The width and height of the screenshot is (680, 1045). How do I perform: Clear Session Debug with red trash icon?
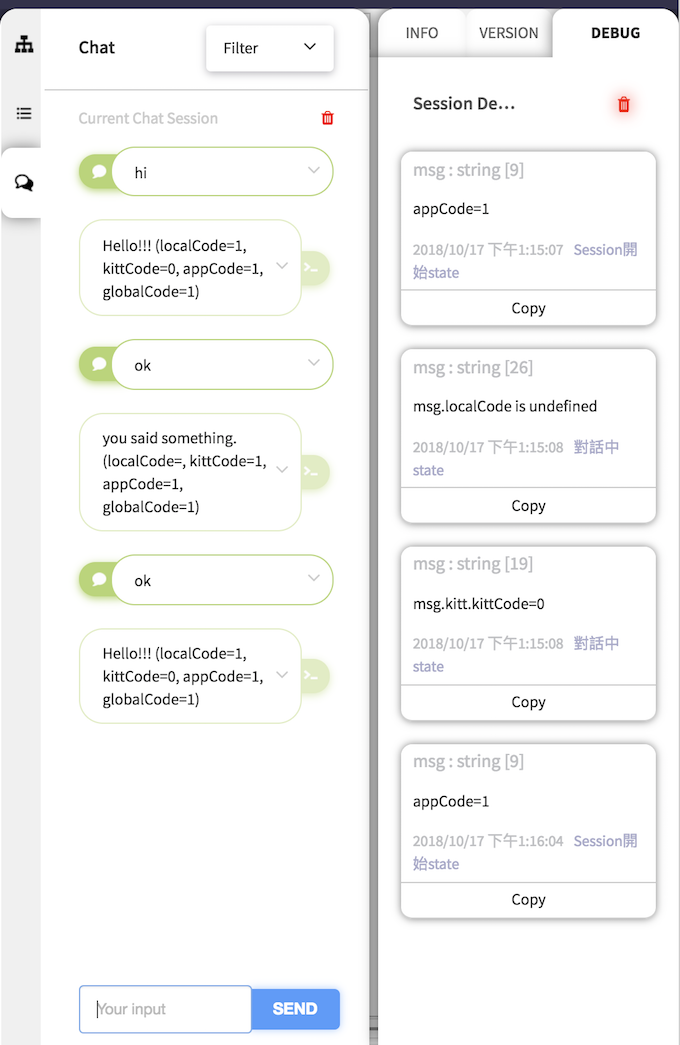[x=624, y=104]
